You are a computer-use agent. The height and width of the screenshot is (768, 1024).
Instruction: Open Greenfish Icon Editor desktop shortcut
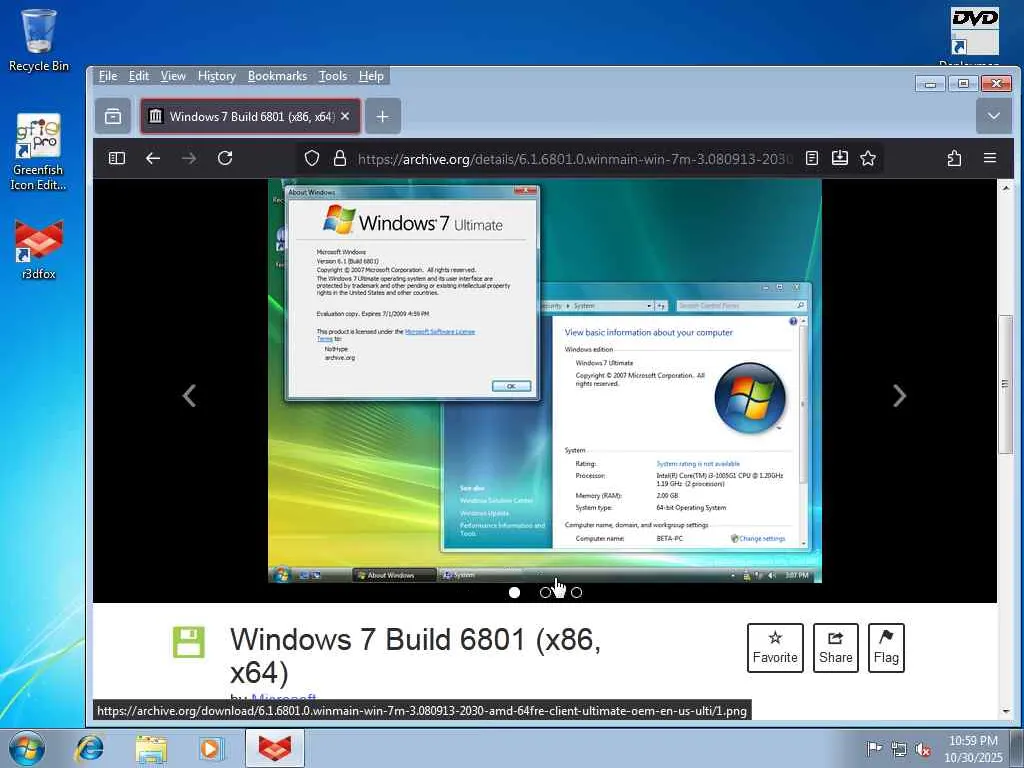(39, 152)
